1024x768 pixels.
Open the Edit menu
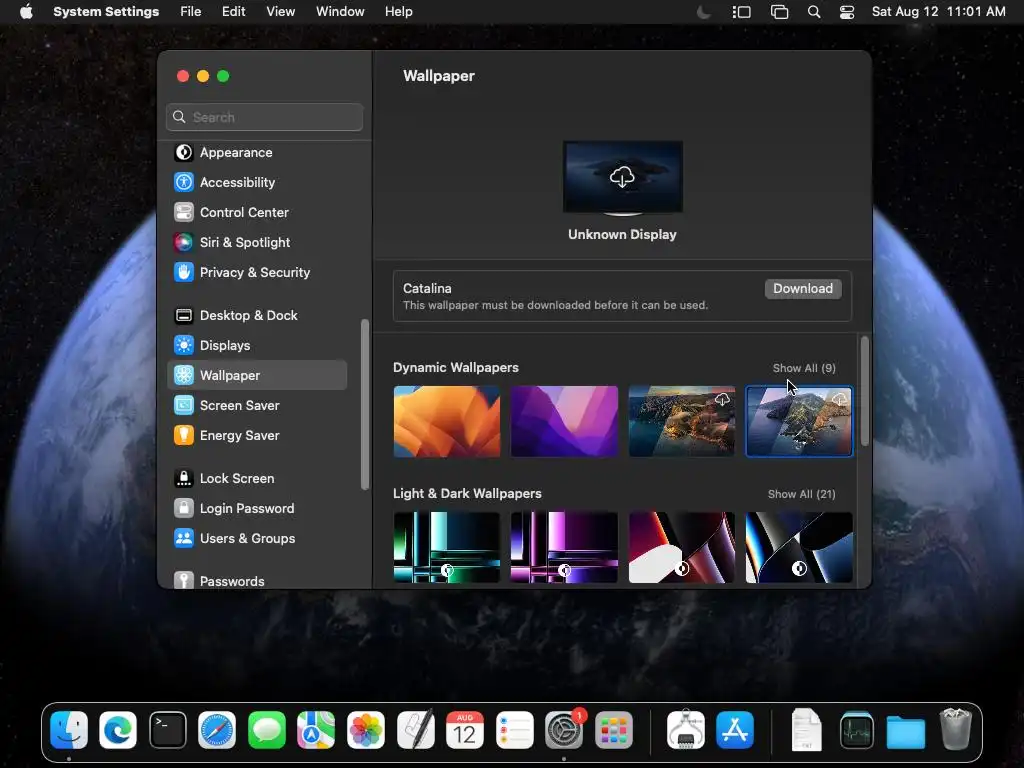(x=233, y=12)
